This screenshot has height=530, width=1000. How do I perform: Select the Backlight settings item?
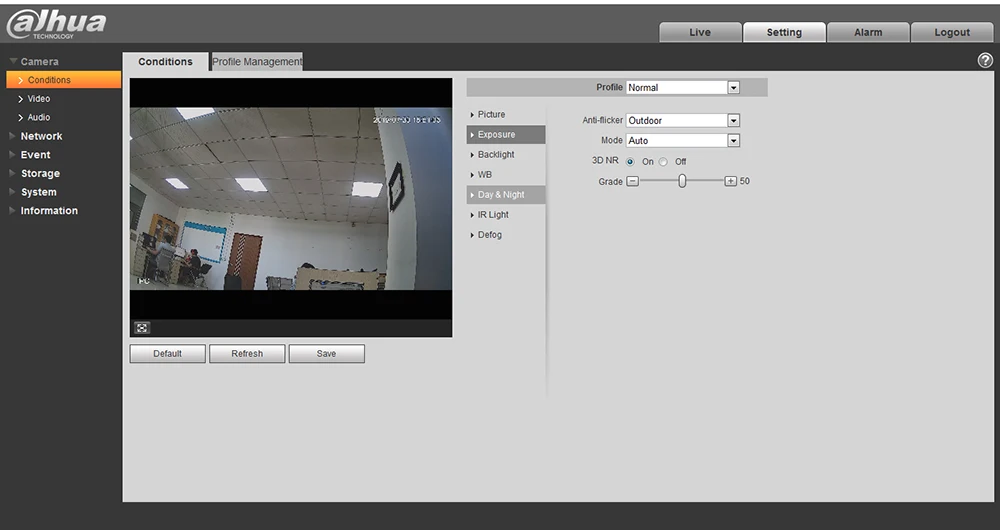point(506,154)
